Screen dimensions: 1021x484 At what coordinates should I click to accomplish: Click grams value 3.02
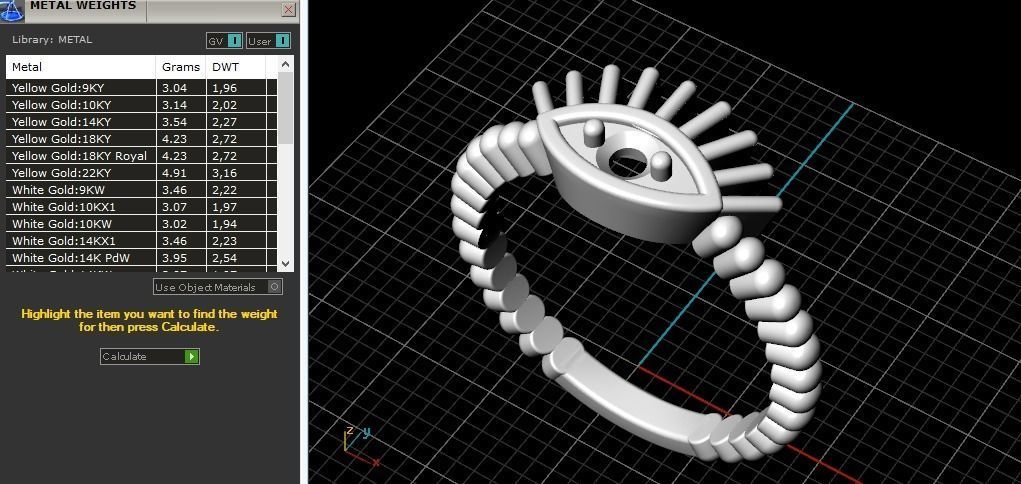(x=175, y=224)
